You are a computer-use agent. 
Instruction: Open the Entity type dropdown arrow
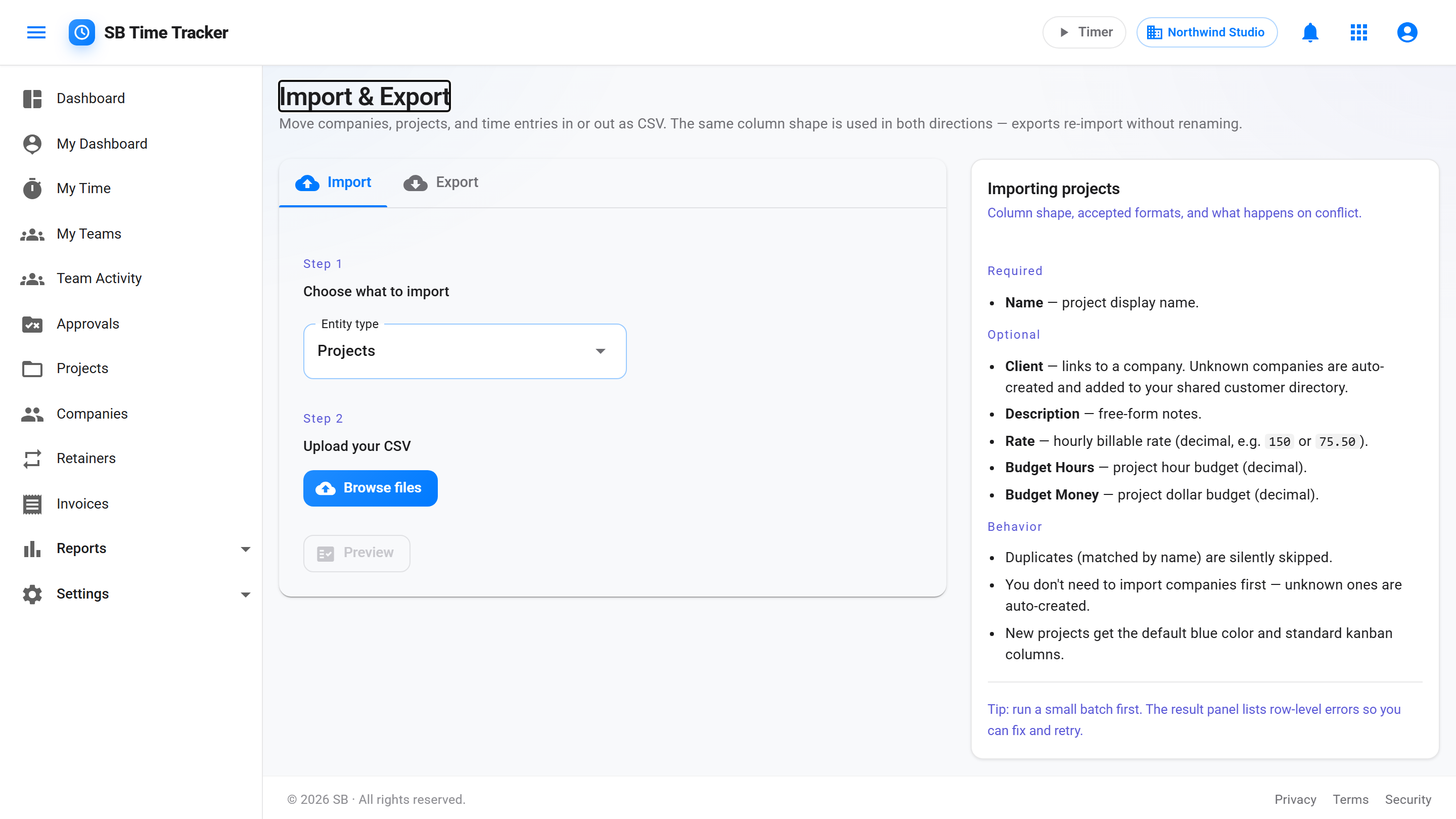tap(601, 351)
